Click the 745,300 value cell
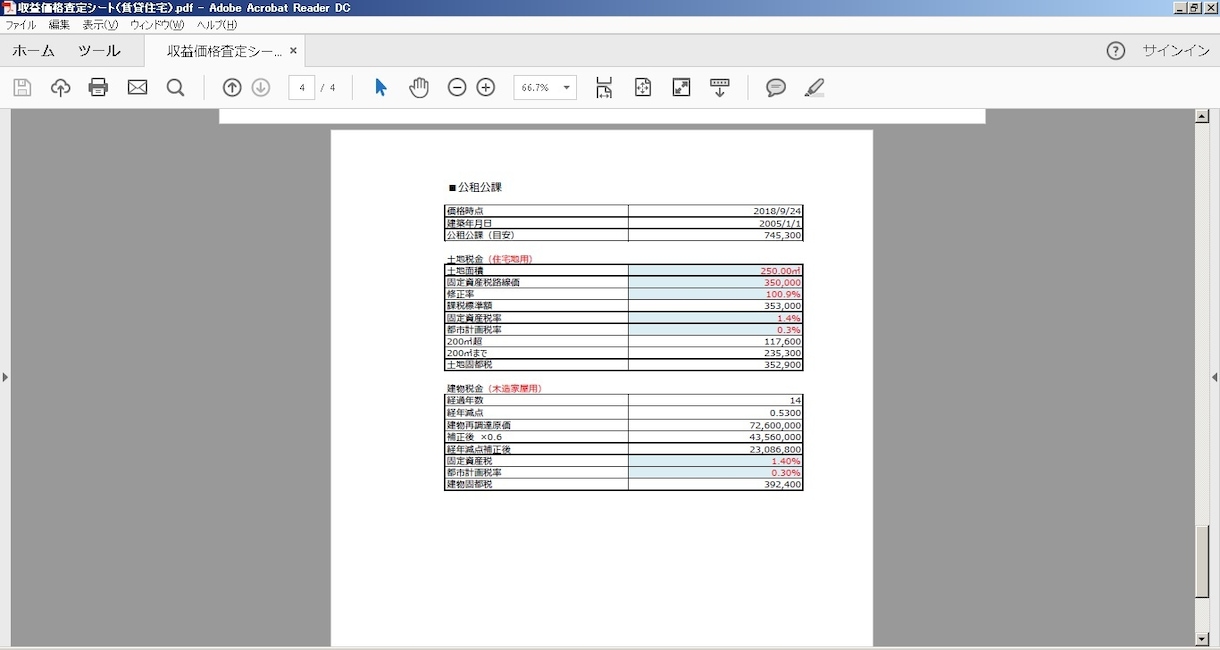1220x650 pixels. pyautogui.click(x=716, y=235)
